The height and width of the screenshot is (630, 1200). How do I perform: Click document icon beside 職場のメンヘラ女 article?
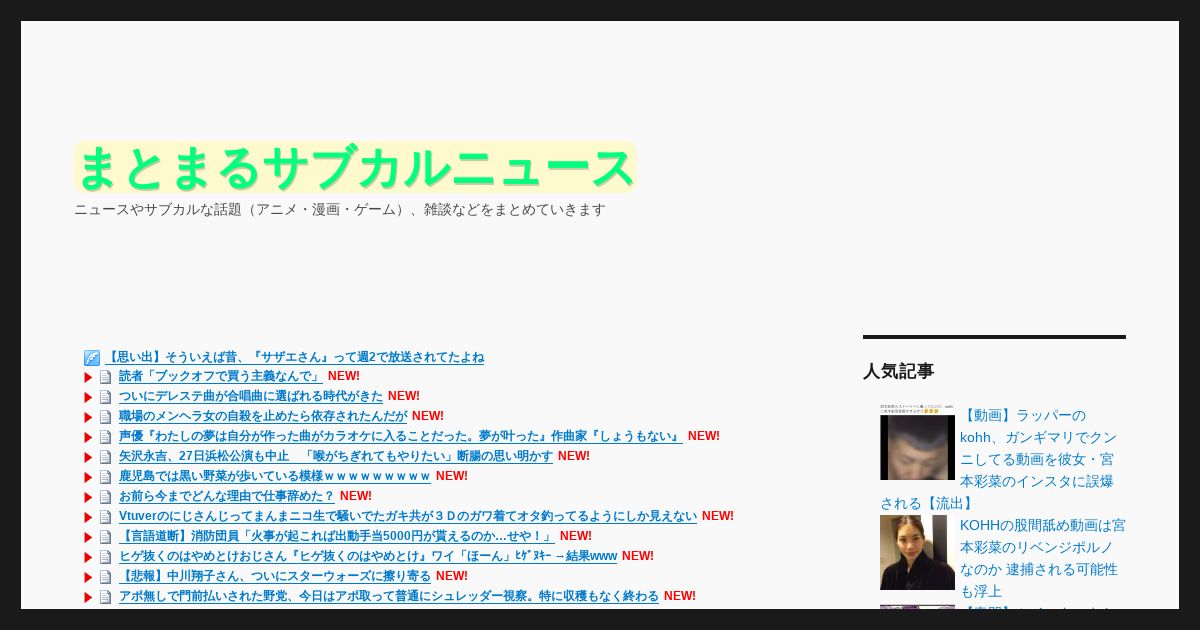click(x=105, y=417)
